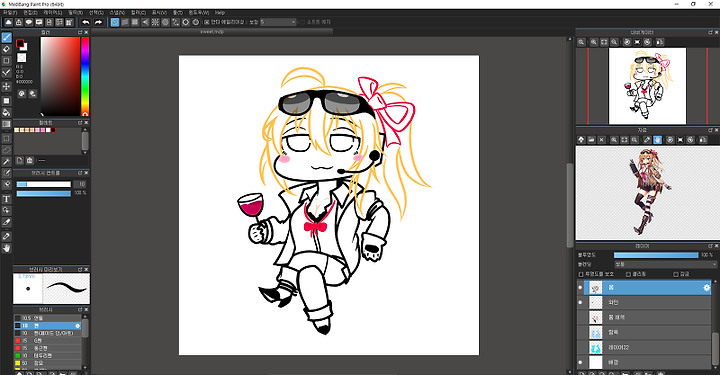Select the Brush tool
Image resolution: width=720 pixels, height=375 pixels.
coord(6,38)
